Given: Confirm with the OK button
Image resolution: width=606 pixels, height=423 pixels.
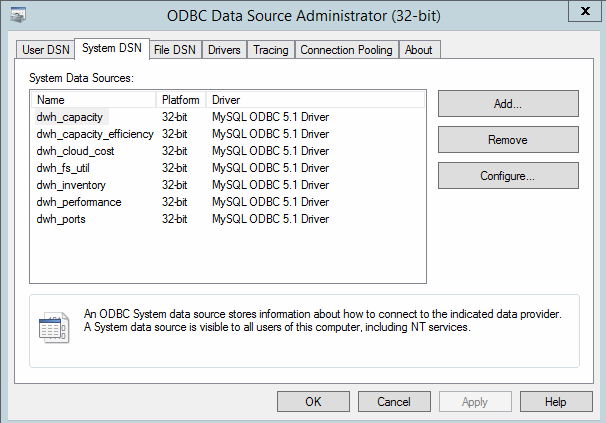Looking at the screenshot, I should 313,401.
